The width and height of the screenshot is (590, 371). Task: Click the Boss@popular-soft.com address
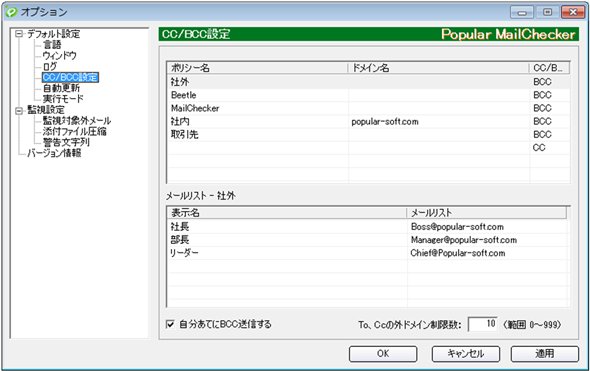[457, 227]
